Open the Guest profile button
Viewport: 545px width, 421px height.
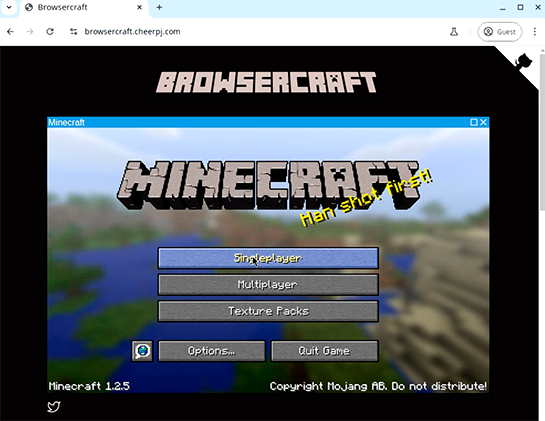499,32
